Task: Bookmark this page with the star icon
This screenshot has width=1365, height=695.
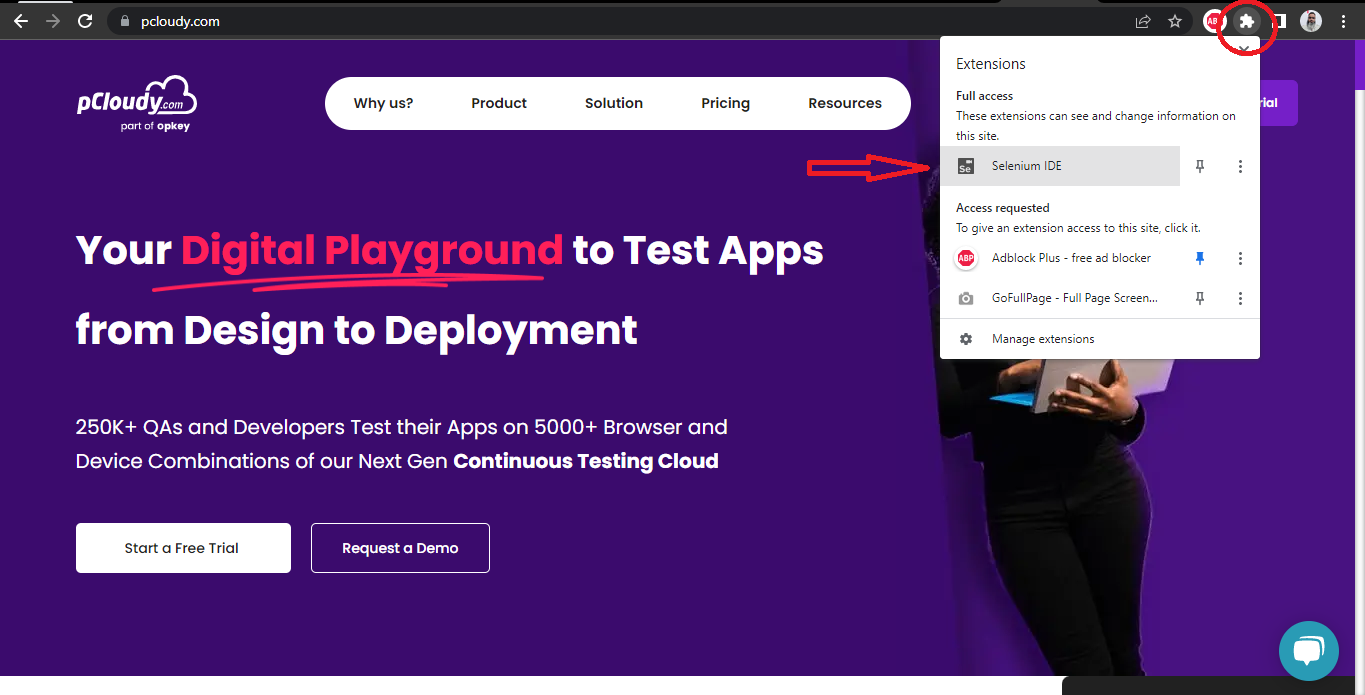Action: 1175,21
